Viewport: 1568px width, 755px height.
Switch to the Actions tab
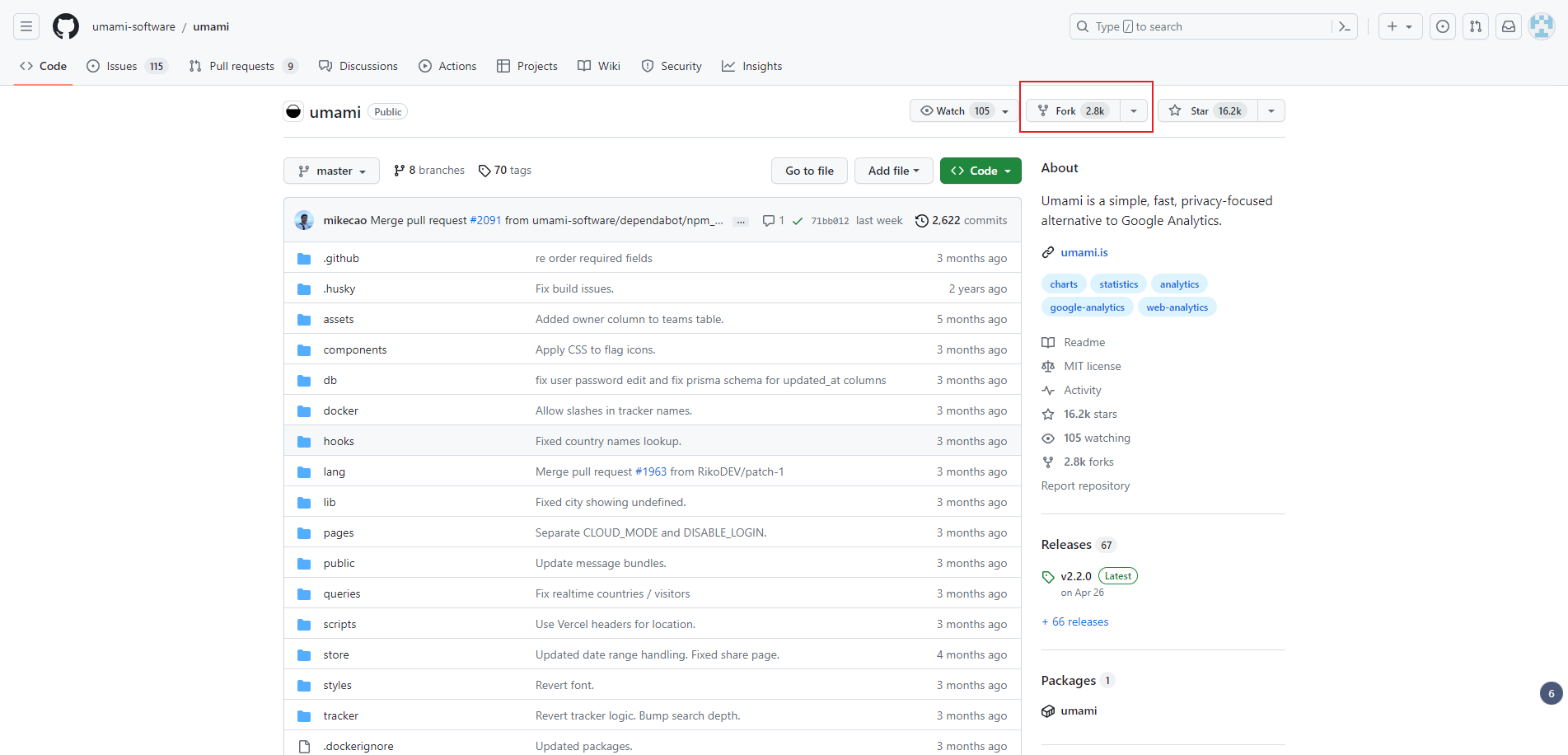[x=447, y=66]
